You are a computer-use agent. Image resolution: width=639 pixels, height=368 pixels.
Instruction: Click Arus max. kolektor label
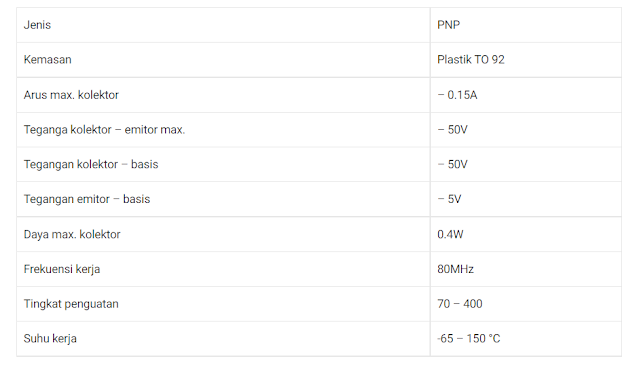[71, 95]
